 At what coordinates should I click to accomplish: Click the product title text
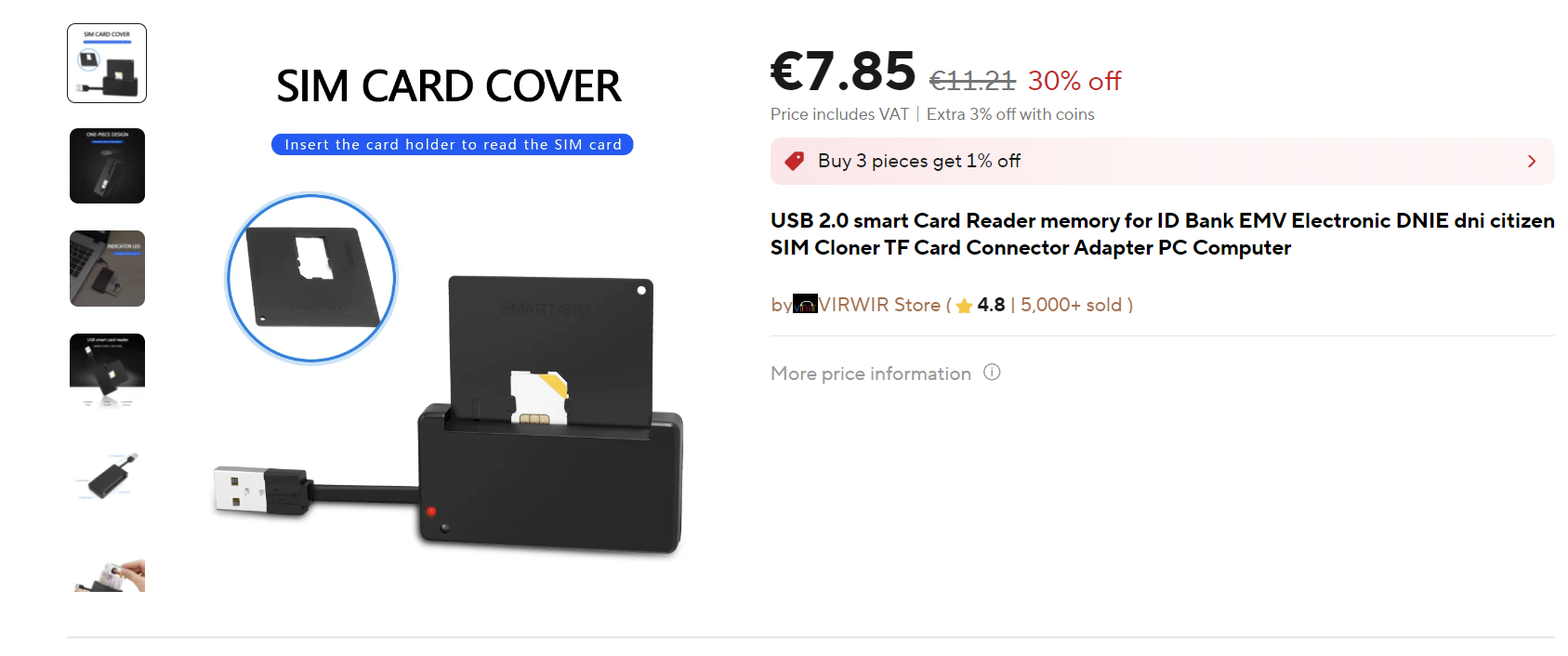[1162, 234]
